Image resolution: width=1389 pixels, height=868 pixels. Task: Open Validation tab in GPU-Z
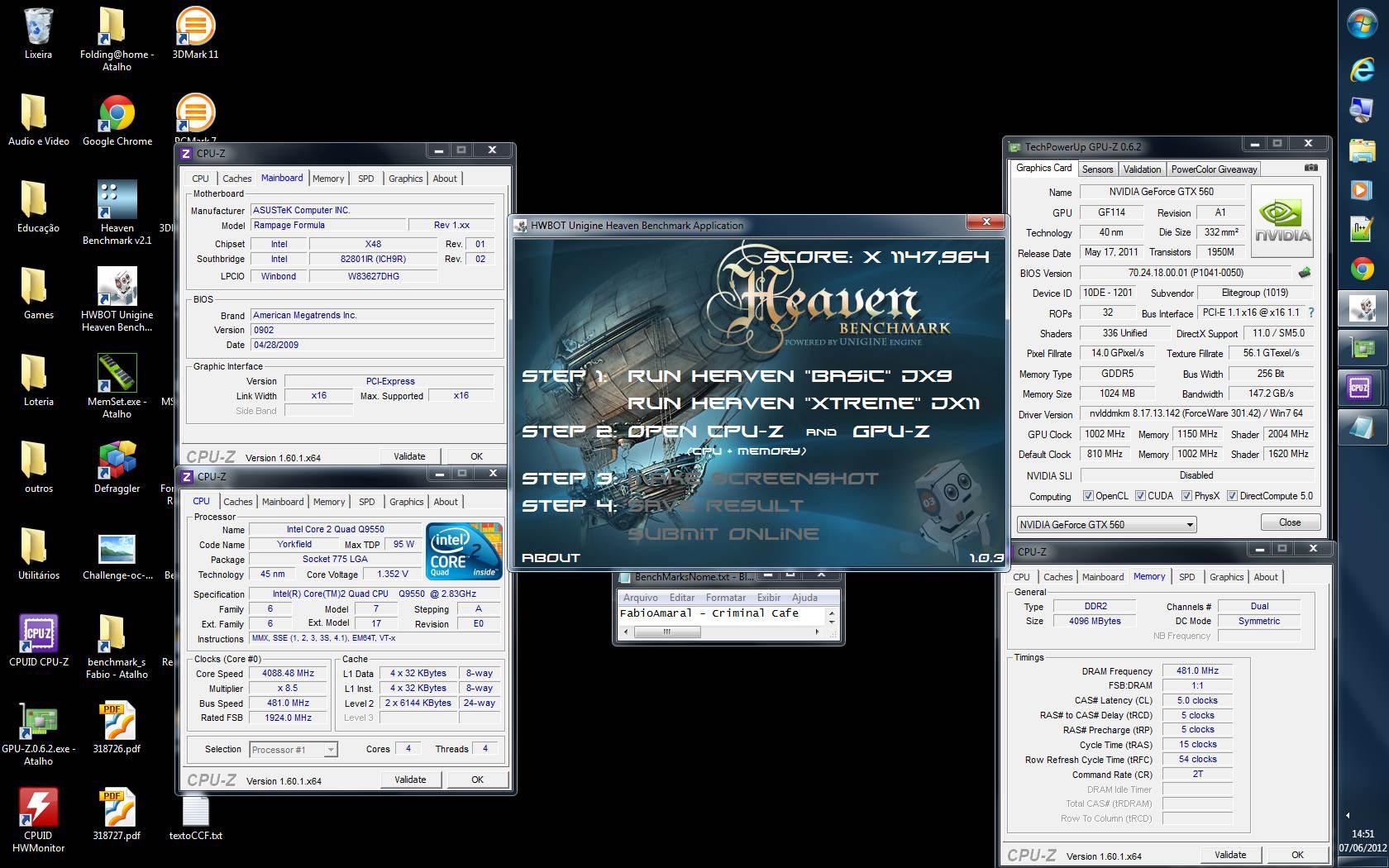tap(1142, 169)
